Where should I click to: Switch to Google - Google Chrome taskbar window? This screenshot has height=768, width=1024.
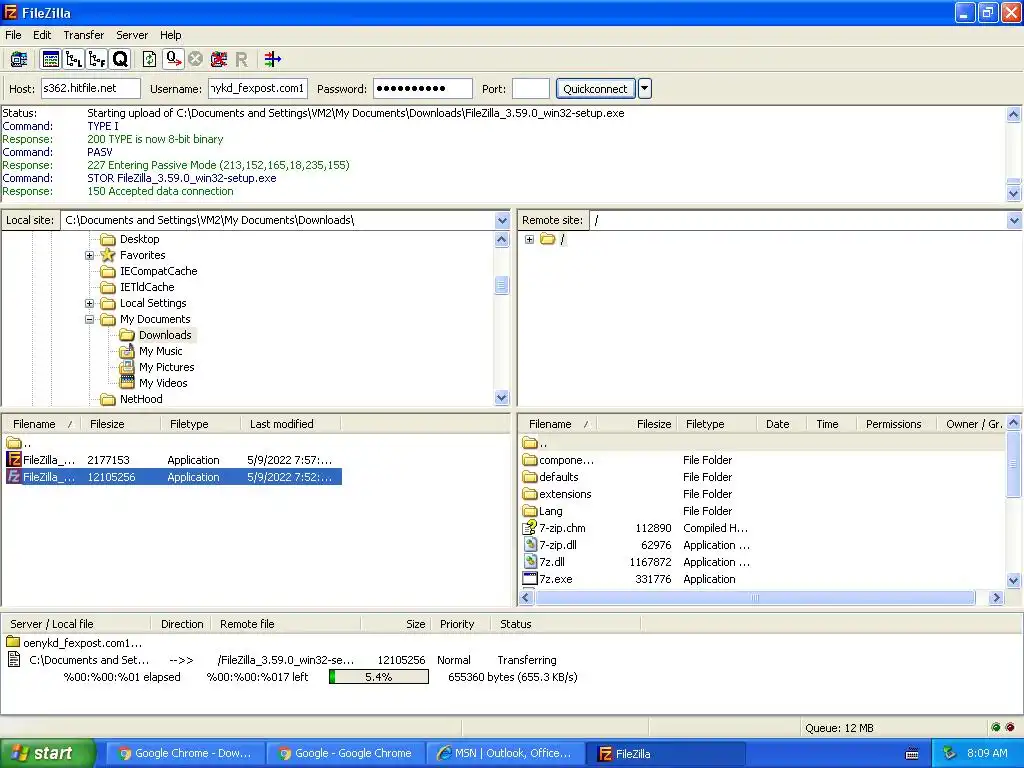[x=345, y=754]
